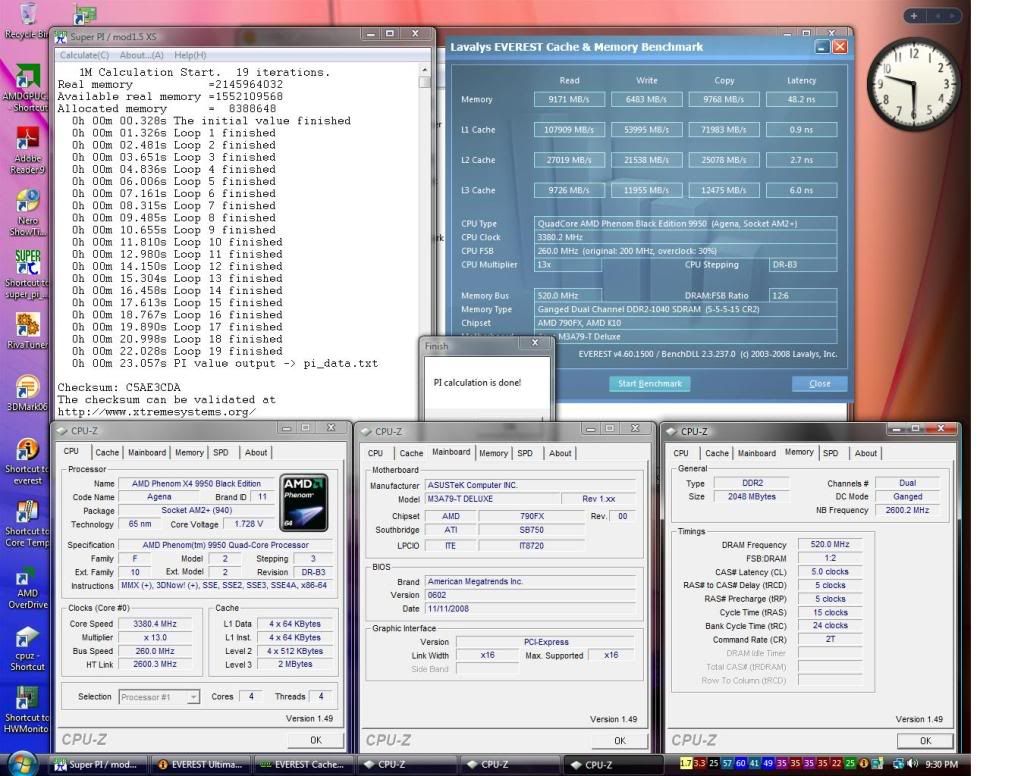This screenshot has width=1024, height=776.
Task: Launch the super_pi shortcut on desktop
Action: coord(27,274)
